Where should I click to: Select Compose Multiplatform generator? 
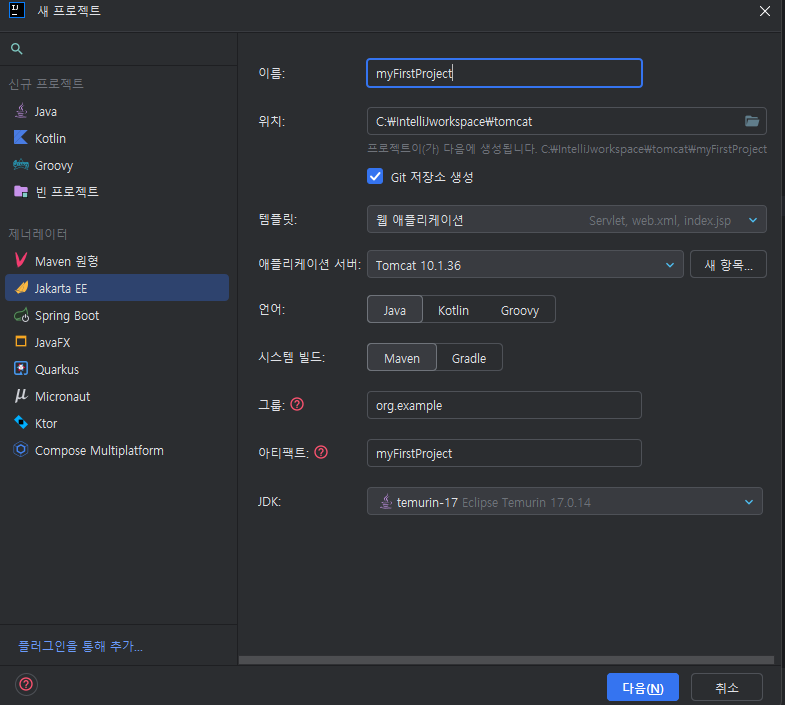click(x=117, y=450)
